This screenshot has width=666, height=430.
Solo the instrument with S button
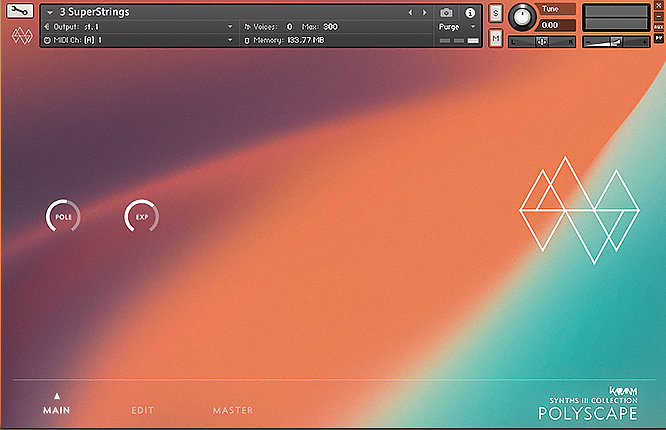coord(495,13)
